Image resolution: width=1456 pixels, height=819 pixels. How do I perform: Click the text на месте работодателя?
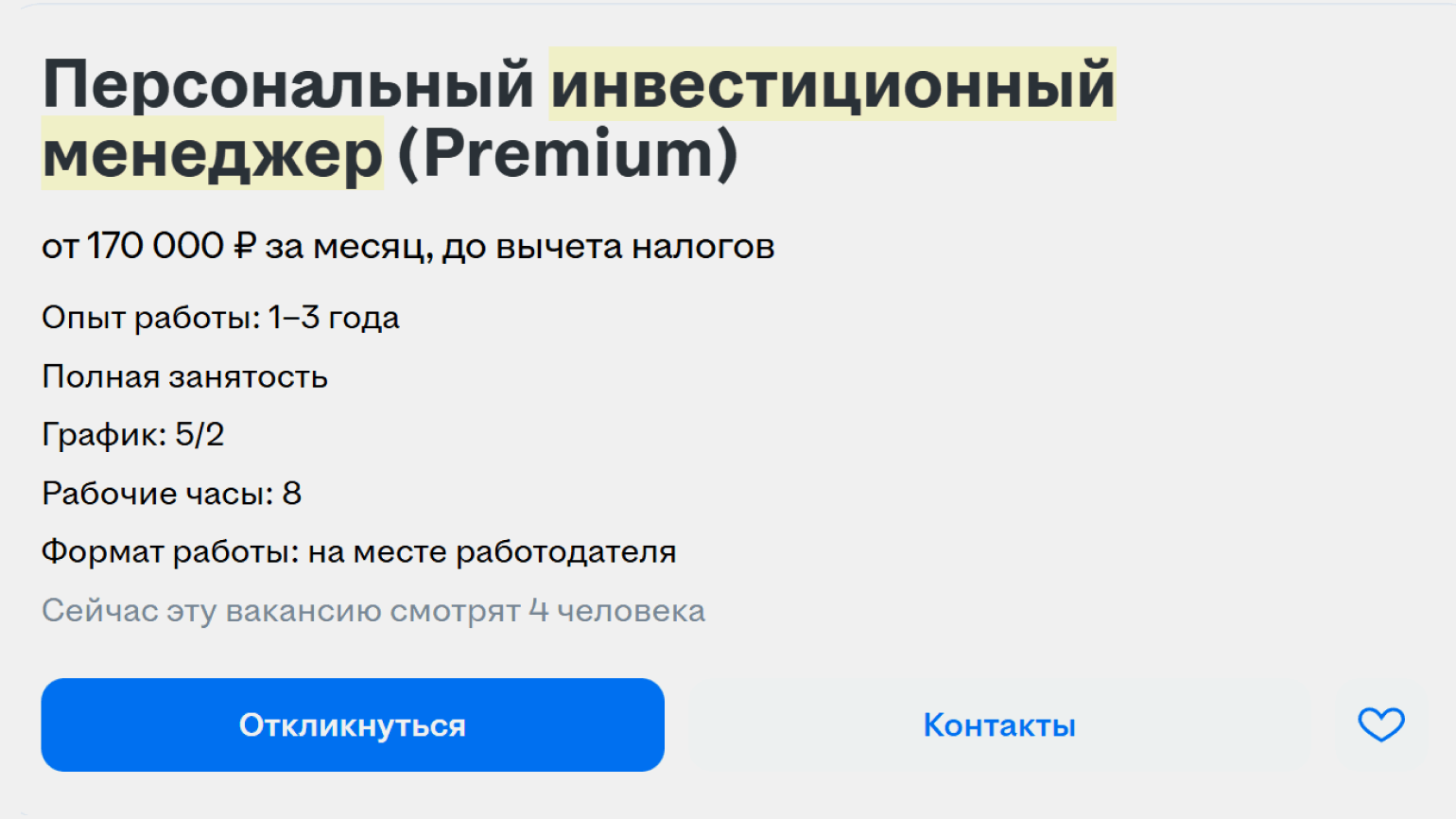492,552
